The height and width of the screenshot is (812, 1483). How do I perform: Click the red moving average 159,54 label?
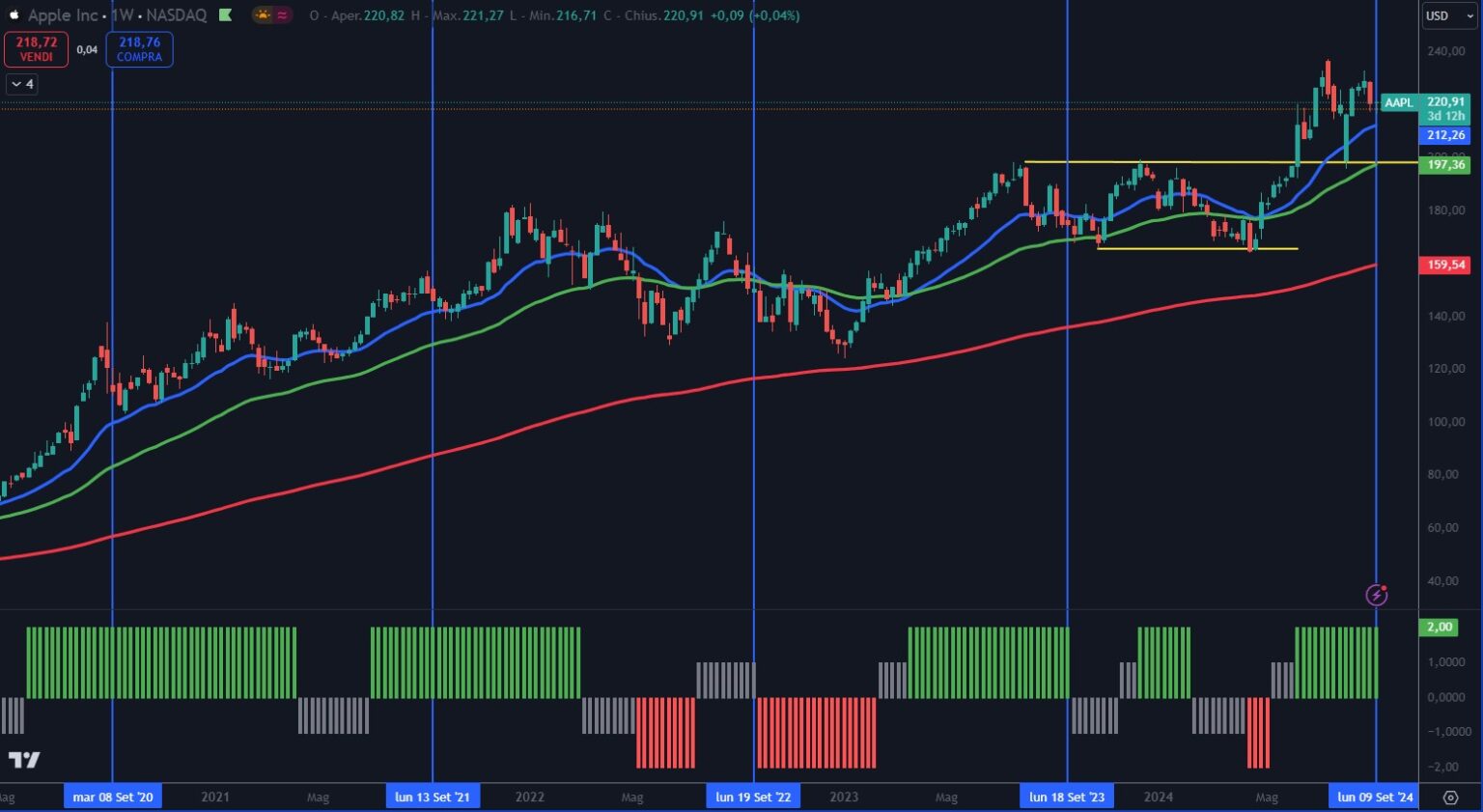[x=1445, y=265]
